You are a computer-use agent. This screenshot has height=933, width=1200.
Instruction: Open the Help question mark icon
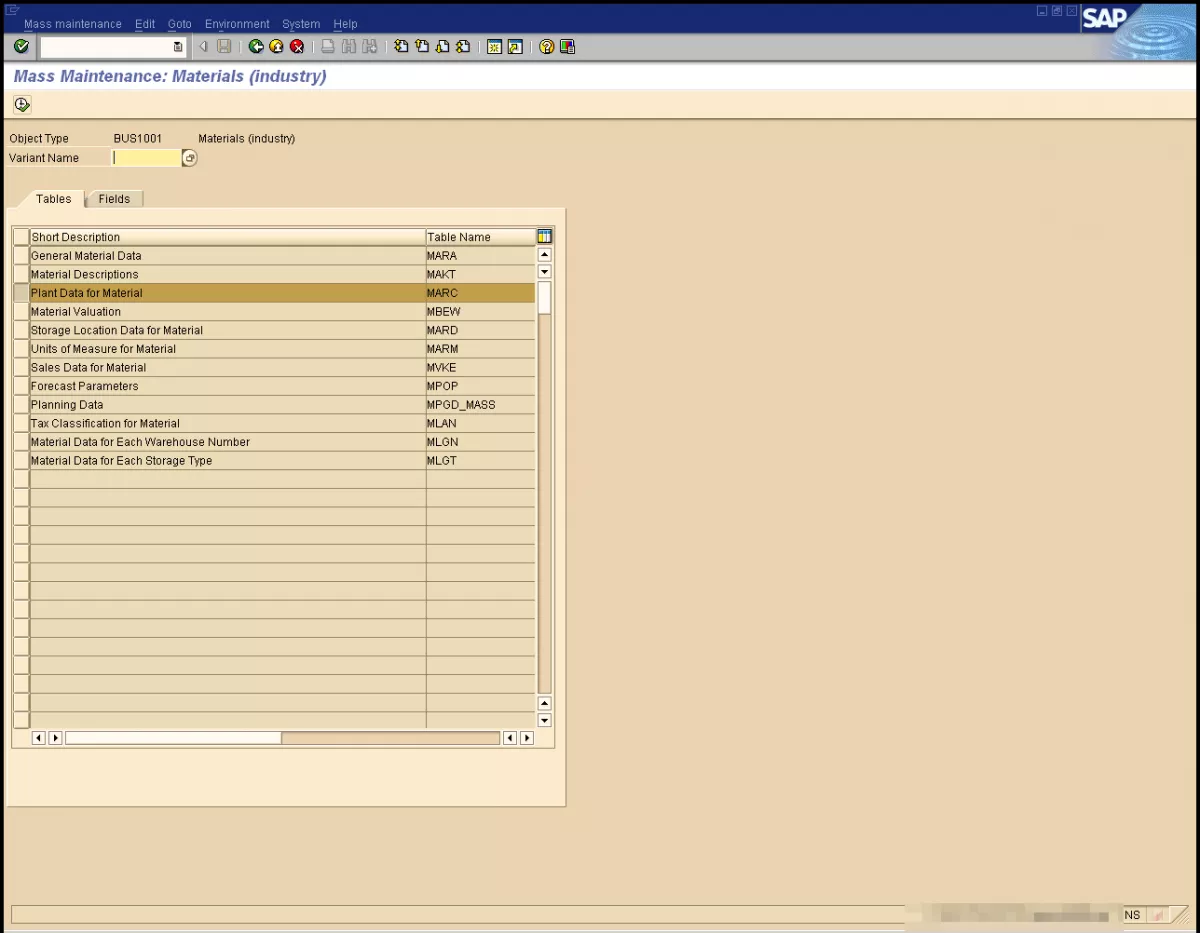546,47
